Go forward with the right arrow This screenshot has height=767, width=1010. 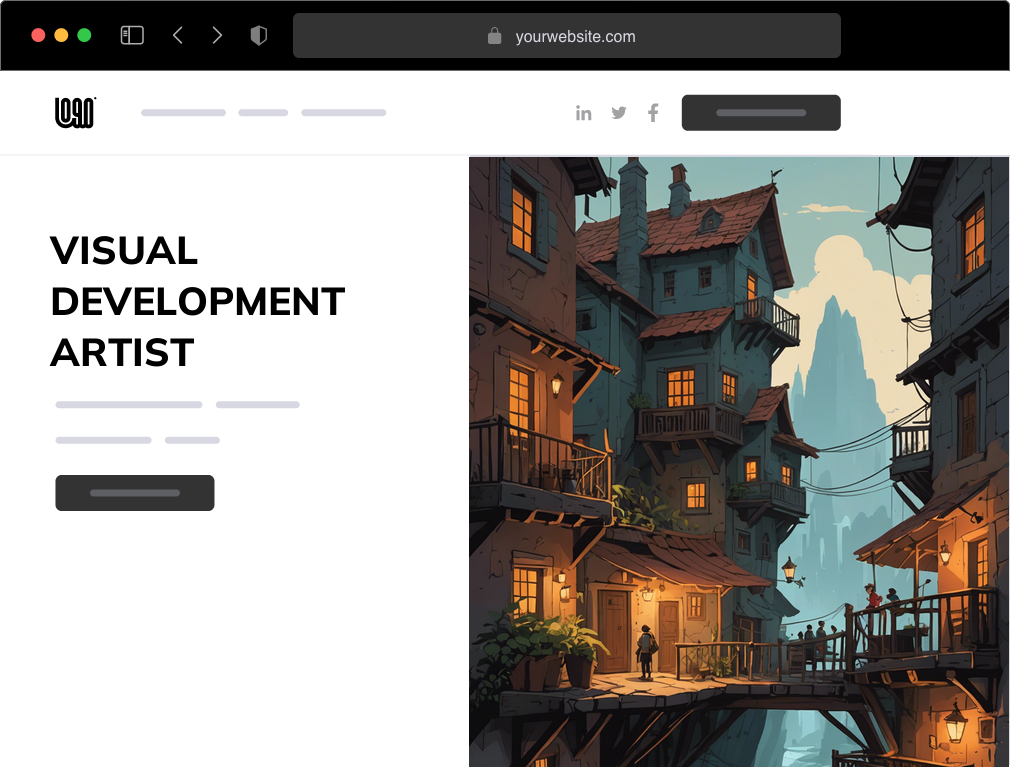pyautogui.click(x=217, y=35)
